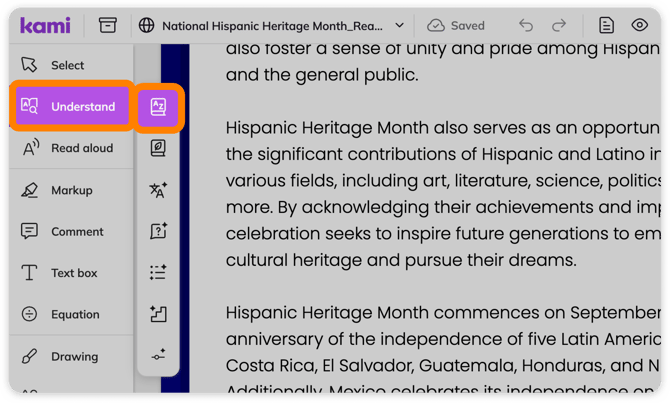Open the document page icon
The height and width of the screenshot is (403, 670).
tap(606, 25)
